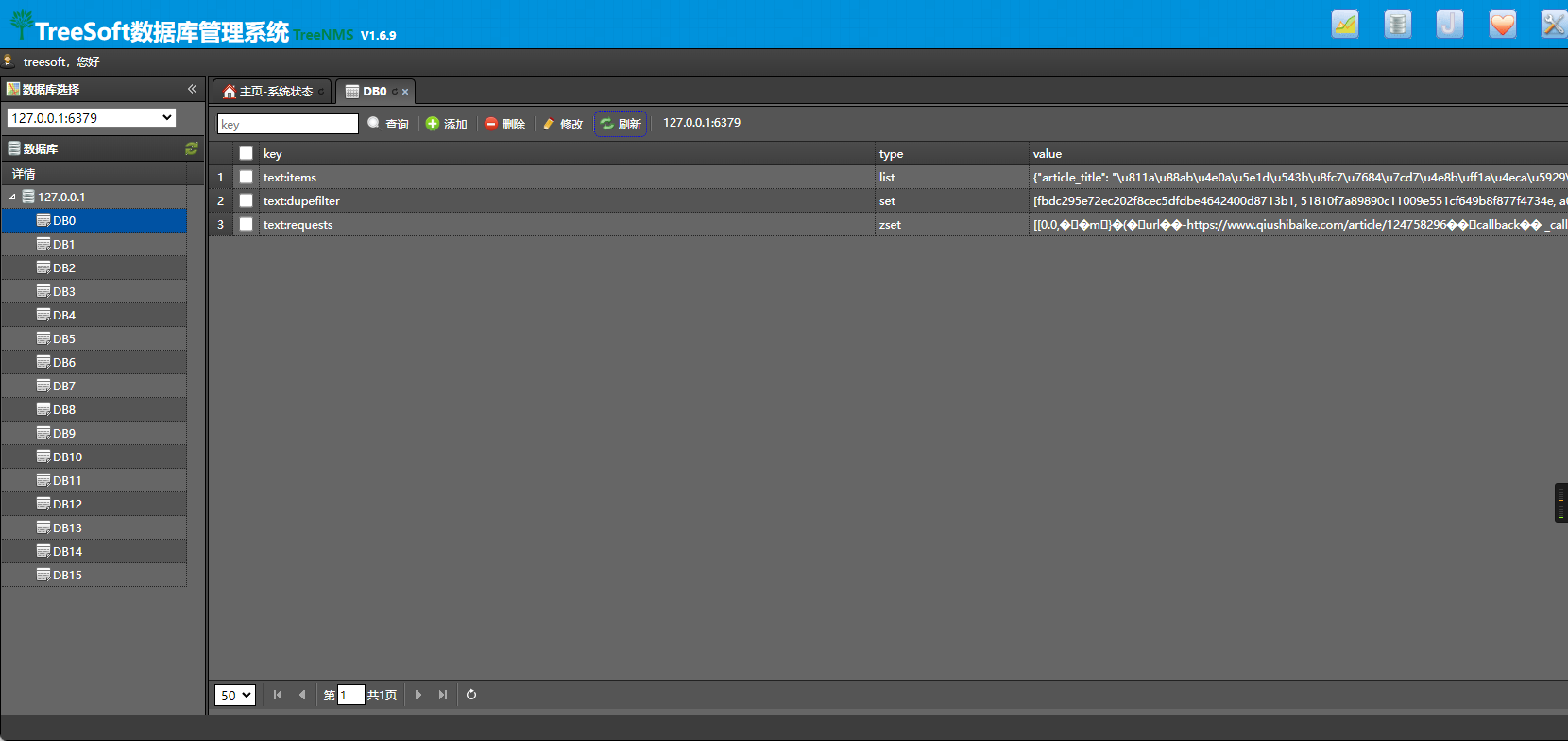Click 查询 search button
1568x741 pixels.
coord(388,124)
